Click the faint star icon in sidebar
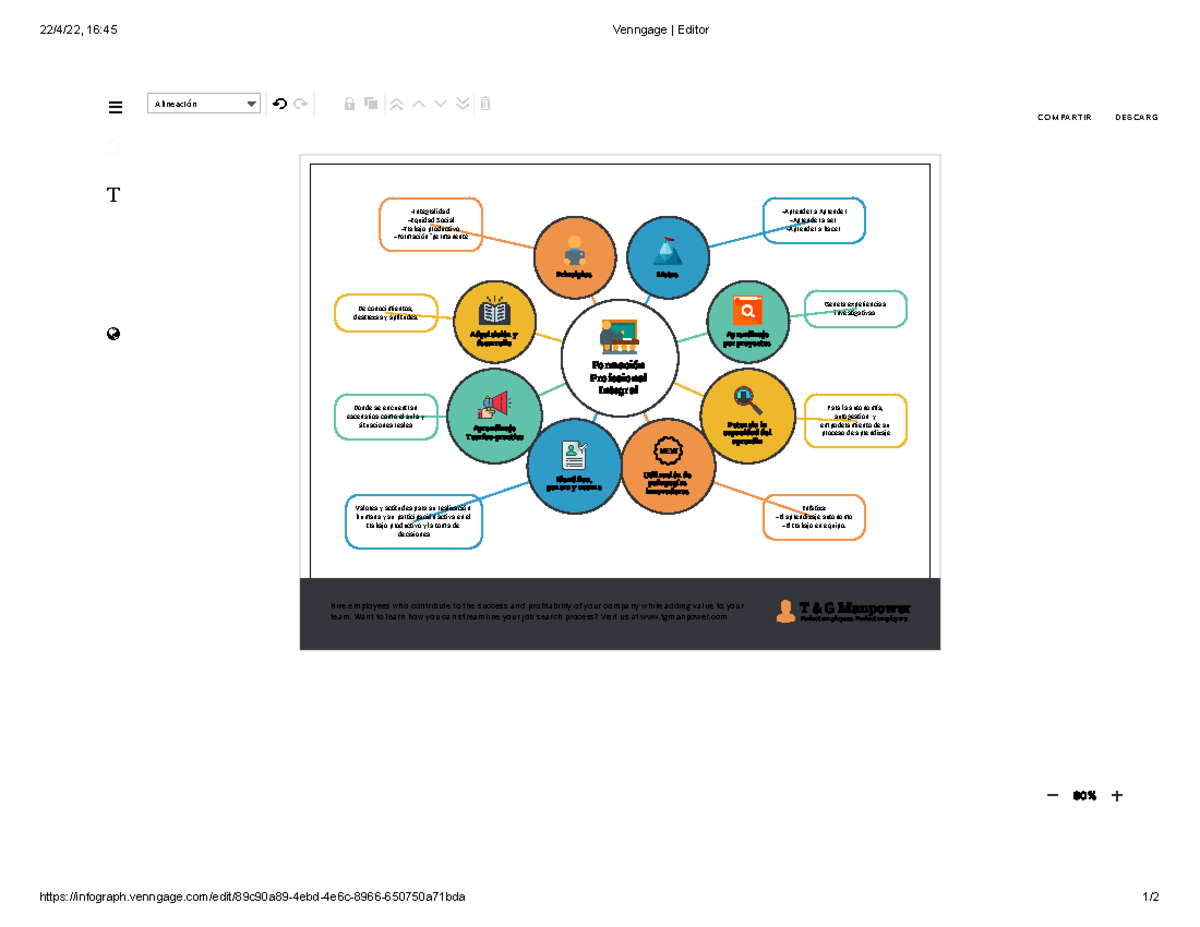The width and height of the screenshot is (1200, 927). pos(113,149)
